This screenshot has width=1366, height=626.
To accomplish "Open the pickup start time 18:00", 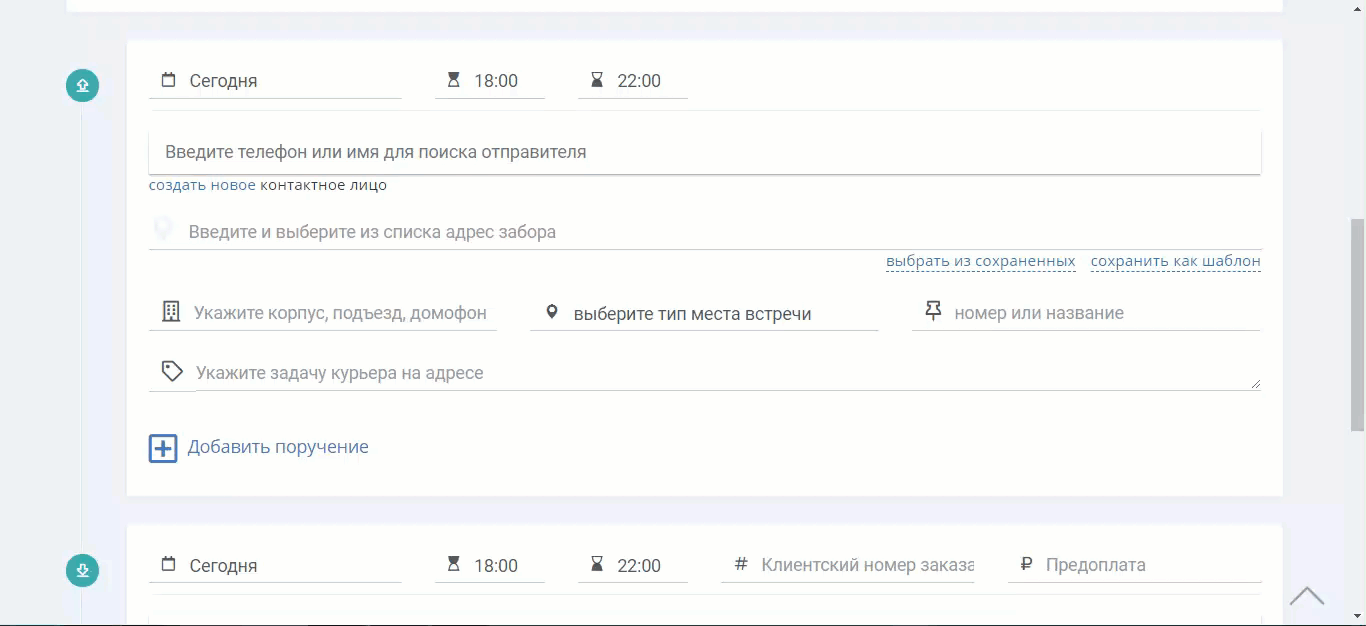I will 490,81.
